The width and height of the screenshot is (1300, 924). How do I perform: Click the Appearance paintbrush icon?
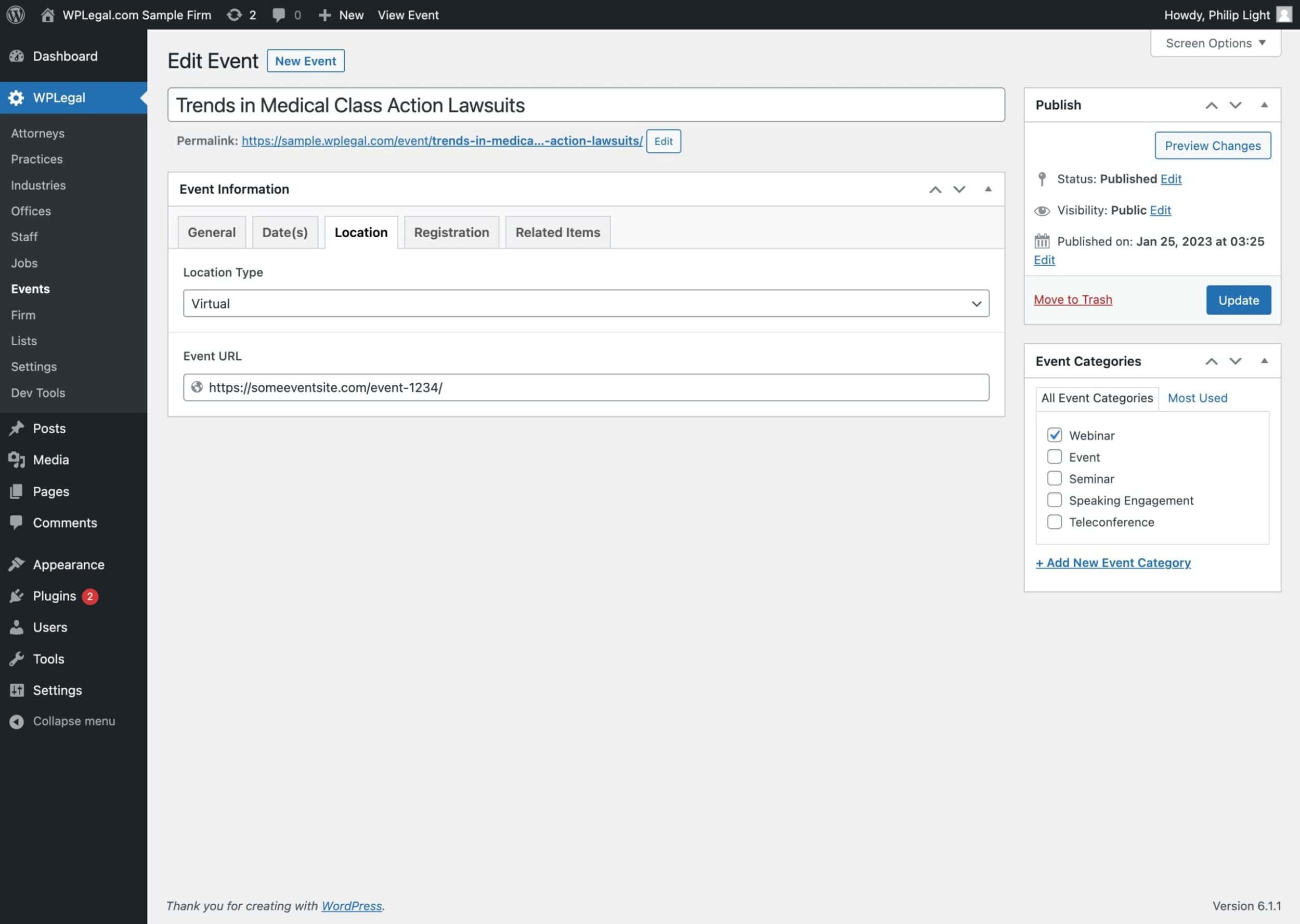[x=17, y=564]
